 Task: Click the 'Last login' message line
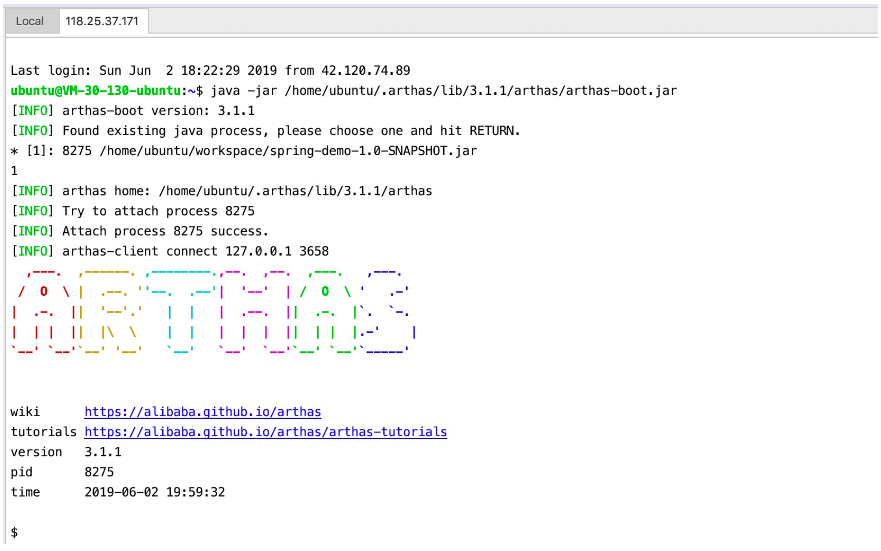(210, 71)
